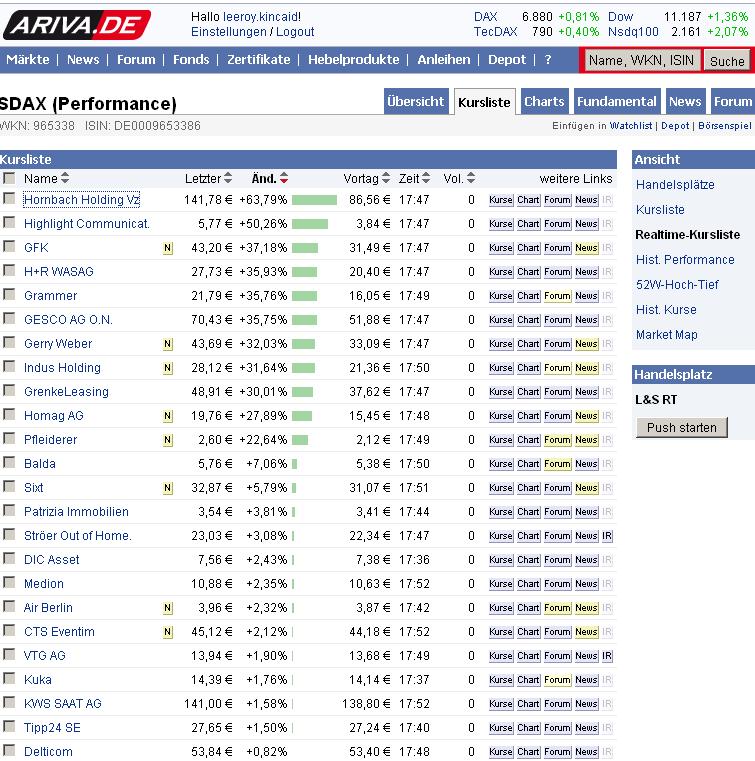Open the N news badge for CTS Eventim
This screenshot has height=761, width=755.
(168, 632)
